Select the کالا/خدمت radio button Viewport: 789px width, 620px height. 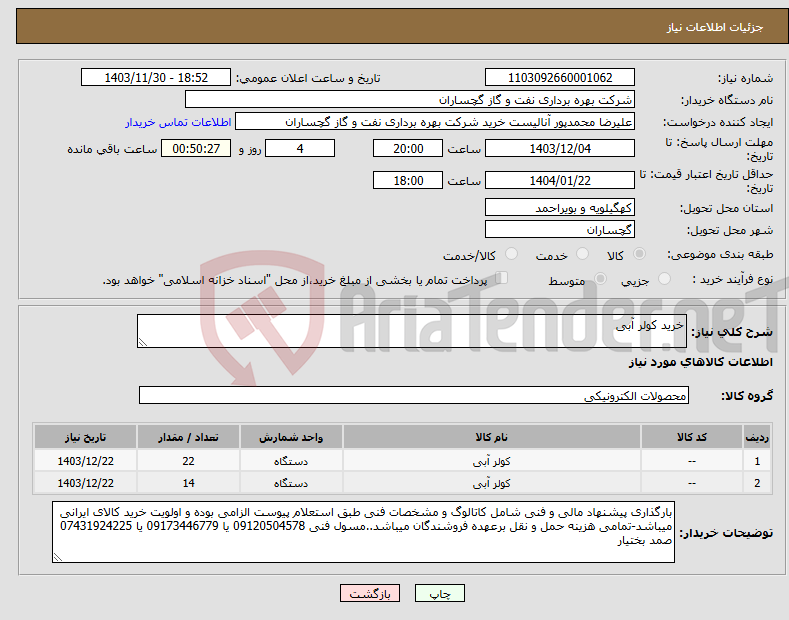(511, 254)
